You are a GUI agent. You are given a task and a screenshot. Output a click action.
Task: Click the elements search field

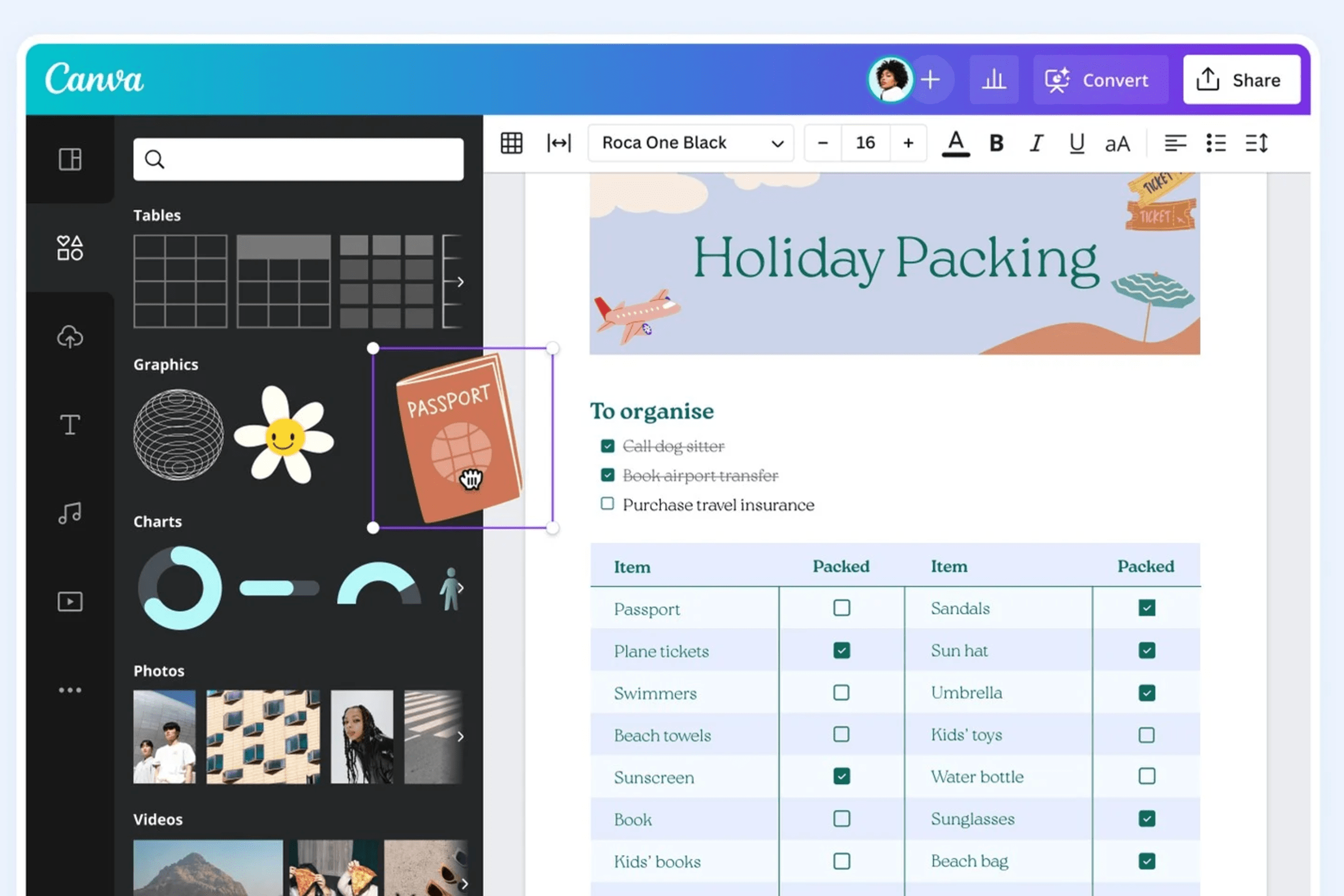297,160
